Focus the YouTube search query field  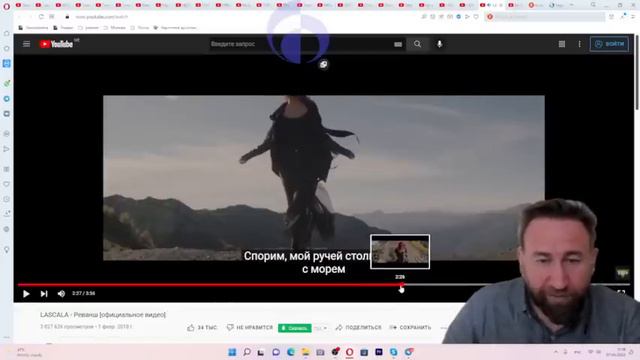[300, 44]
